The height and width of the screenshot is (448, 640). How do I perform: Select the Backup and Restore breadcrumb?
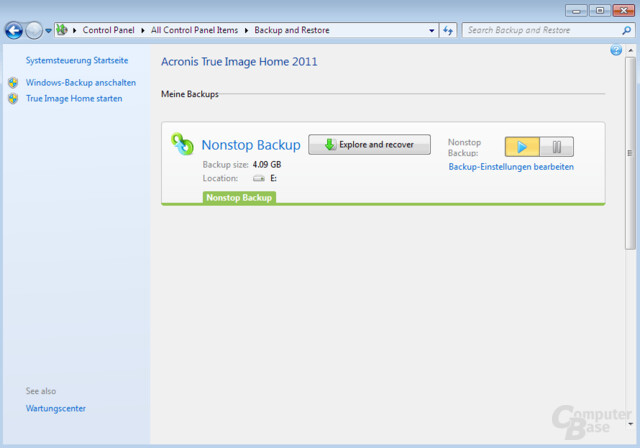[292, 30]
